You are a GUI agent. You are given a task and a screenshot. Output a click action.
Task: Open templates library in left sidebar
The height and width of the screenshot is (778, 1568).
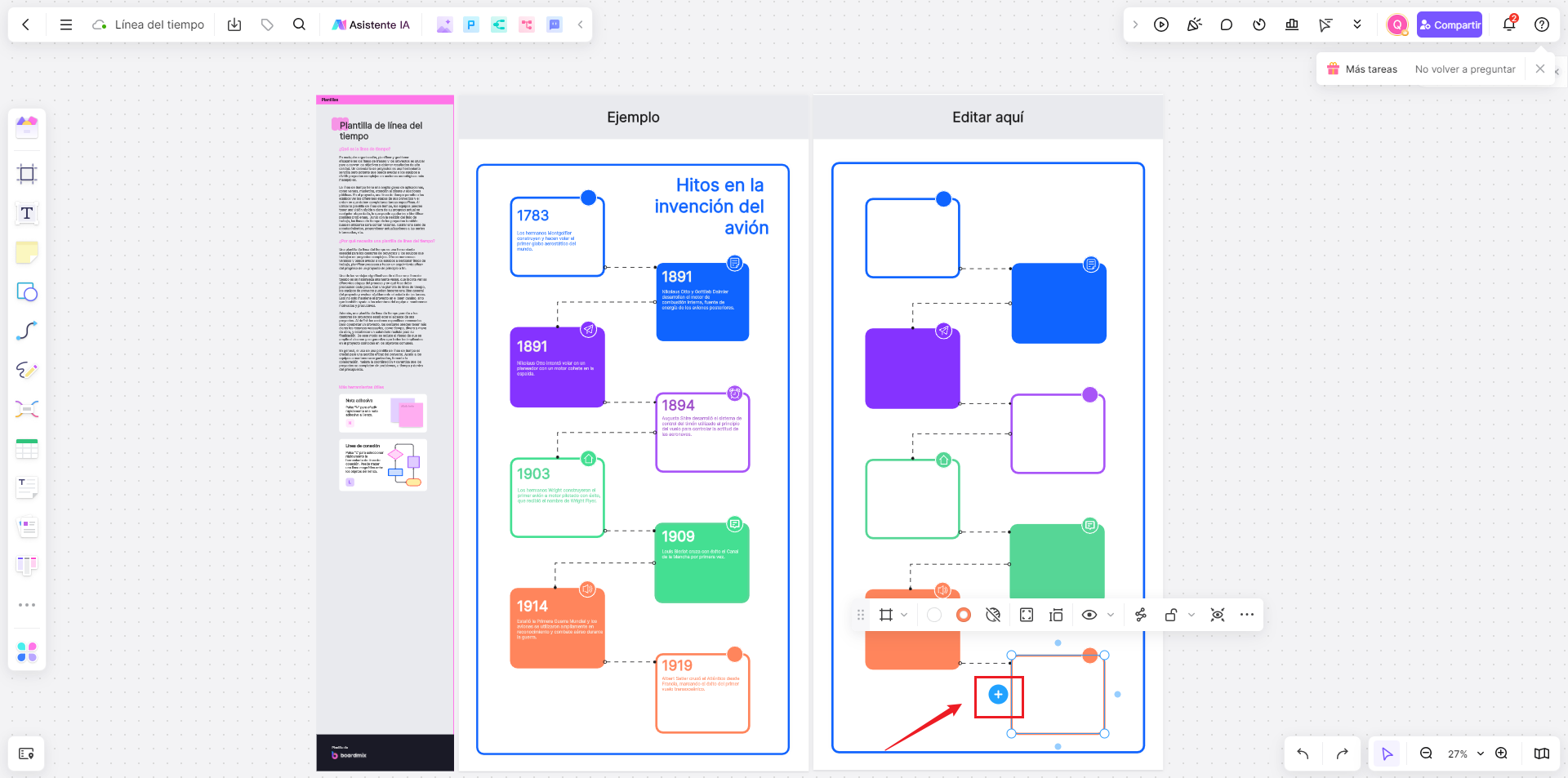tap(27, 127)
